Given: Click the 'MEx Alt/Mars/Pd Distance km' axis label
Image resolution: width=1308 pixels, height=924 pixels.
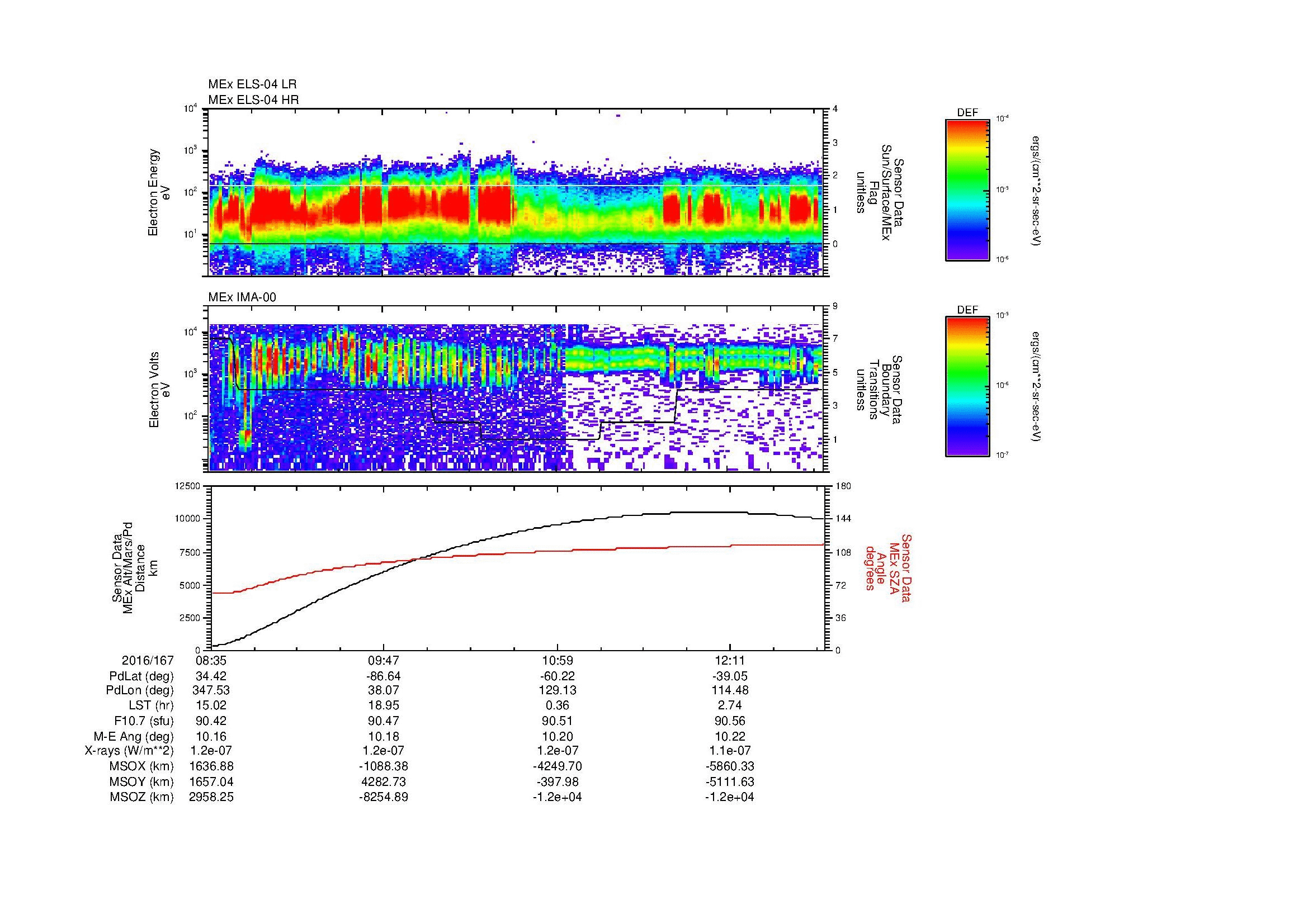Looking at the screenshot, I should point(134,567).
